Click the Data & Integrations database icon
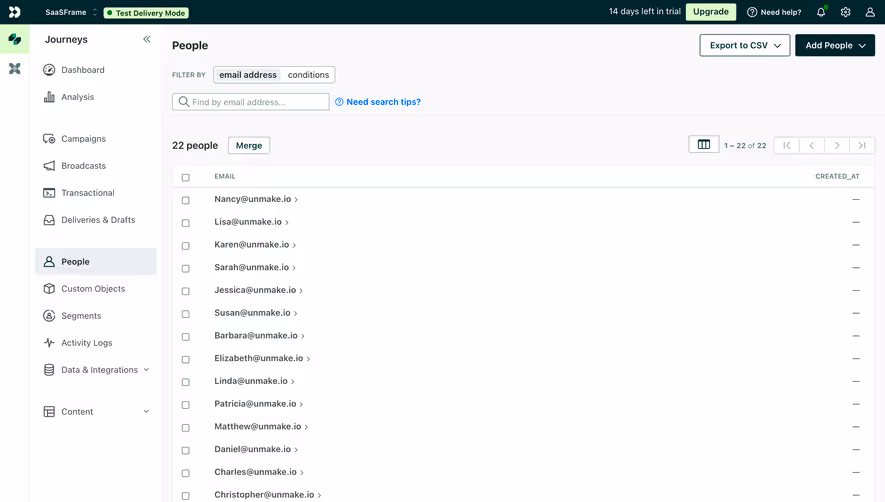Screen dimensions: 885x502 click(x=49, y=370)
